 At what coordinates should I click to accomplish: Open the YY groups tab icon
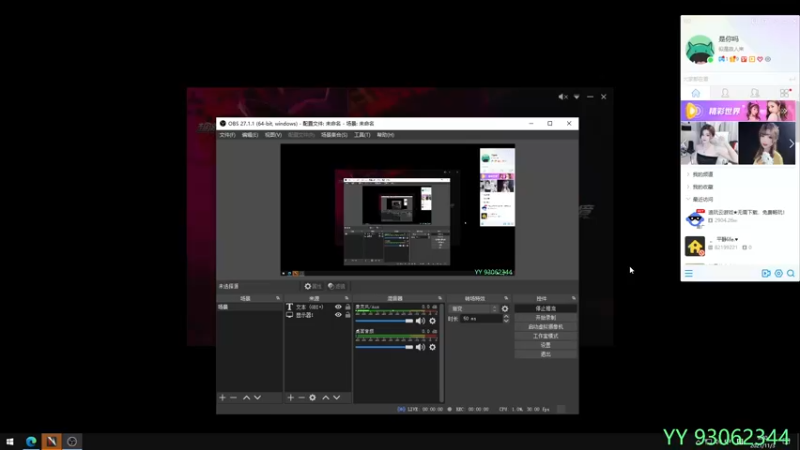755,93
